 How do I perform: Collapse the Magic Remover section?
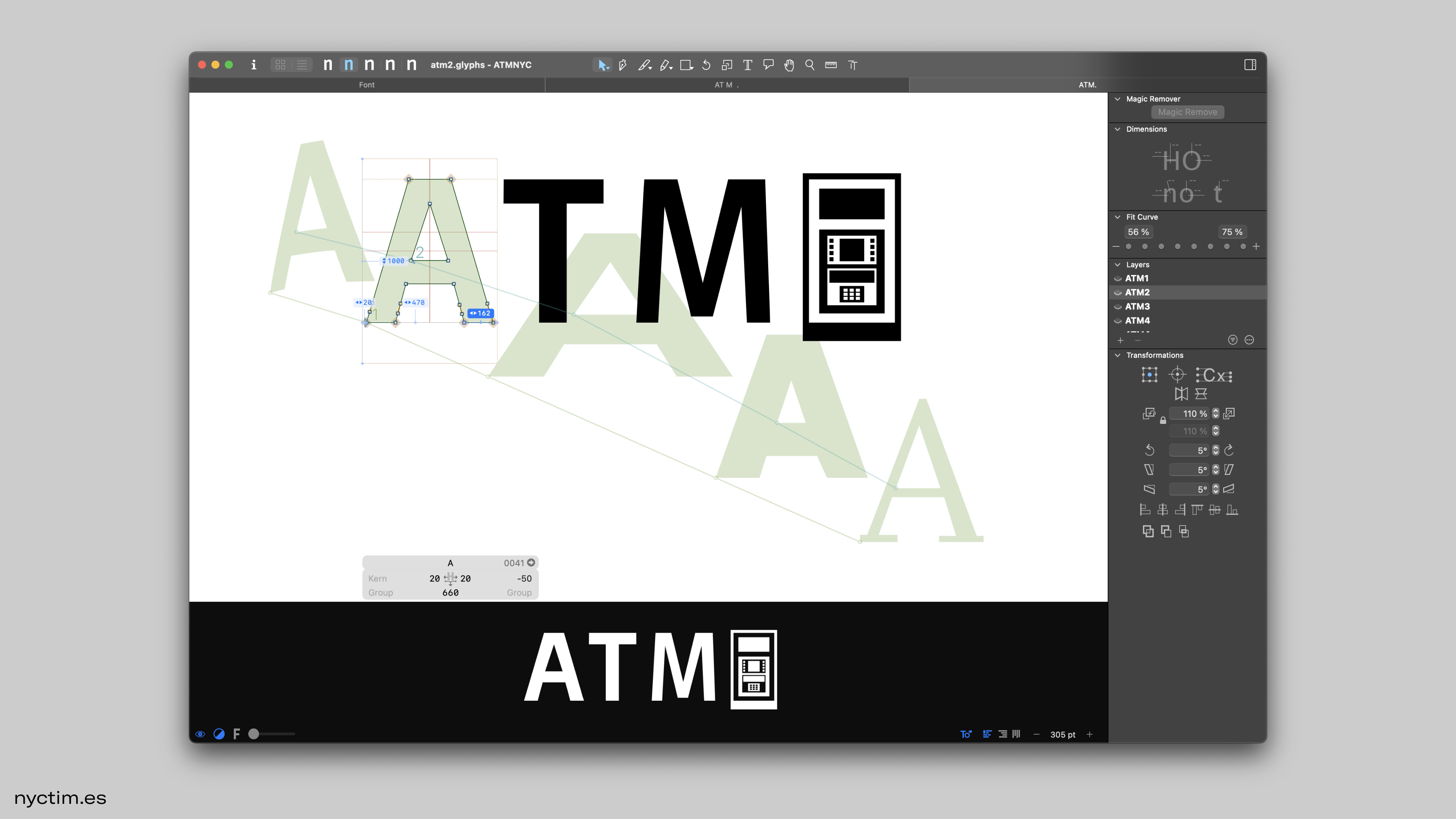click(1117, 99)
